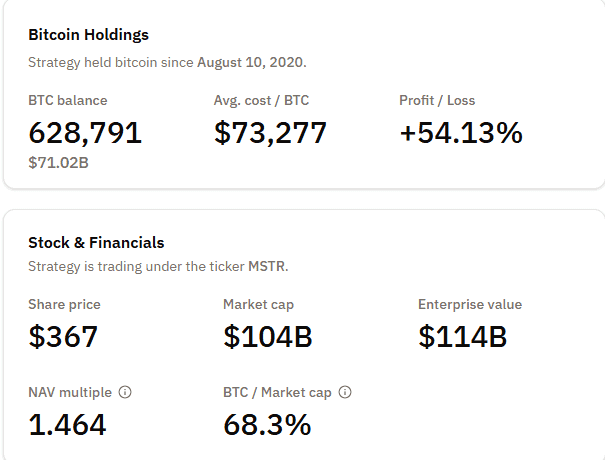Click the $114B enterprise value figure
Screen dimensions: 605x460
[x=462, y=337]
